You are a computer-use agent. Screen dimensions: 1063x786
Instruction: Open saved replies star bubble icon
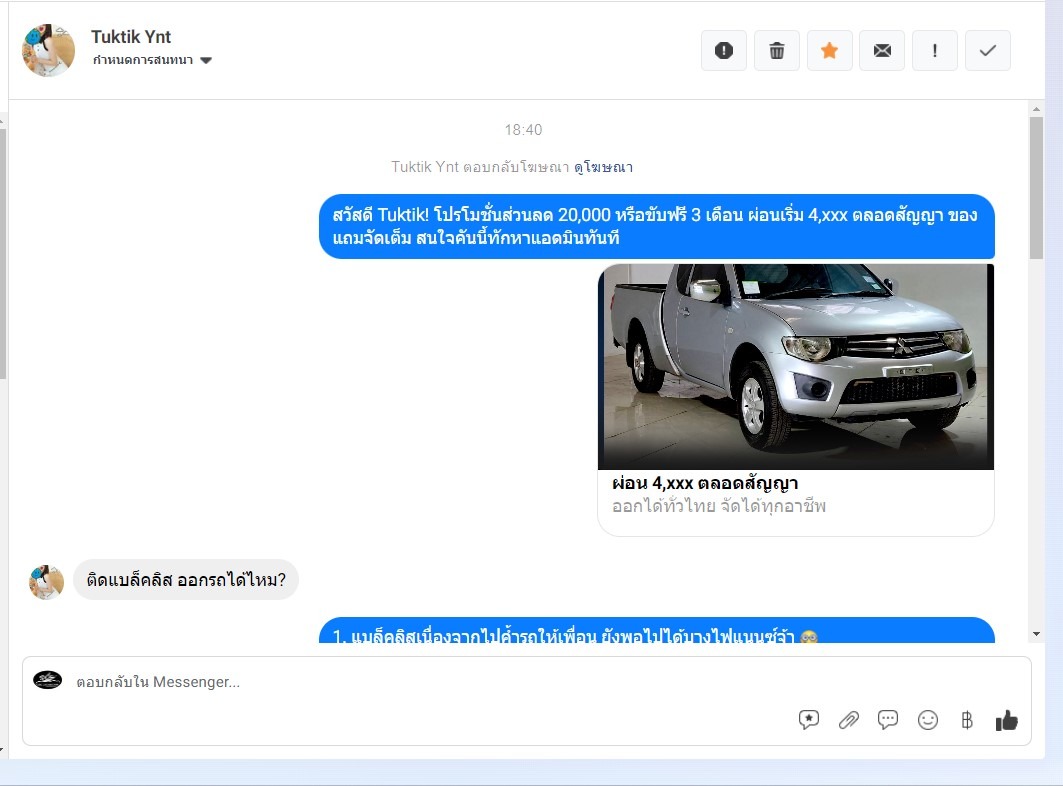(809, 720)
